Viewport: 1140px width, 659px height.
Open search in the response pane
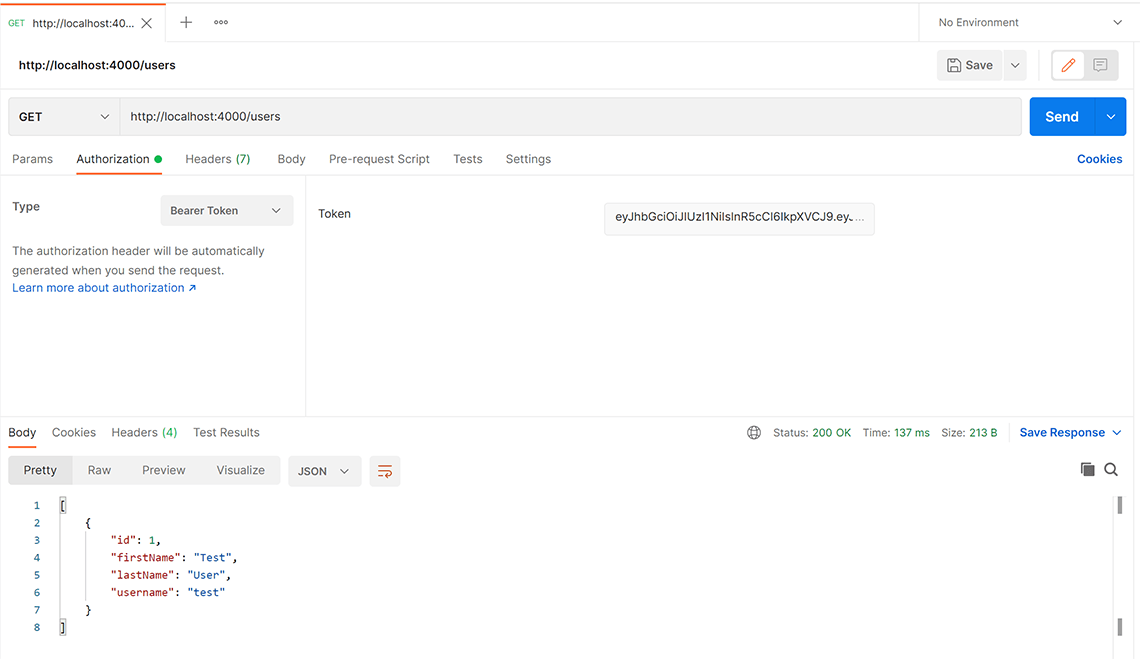(x=1111, y=469)
